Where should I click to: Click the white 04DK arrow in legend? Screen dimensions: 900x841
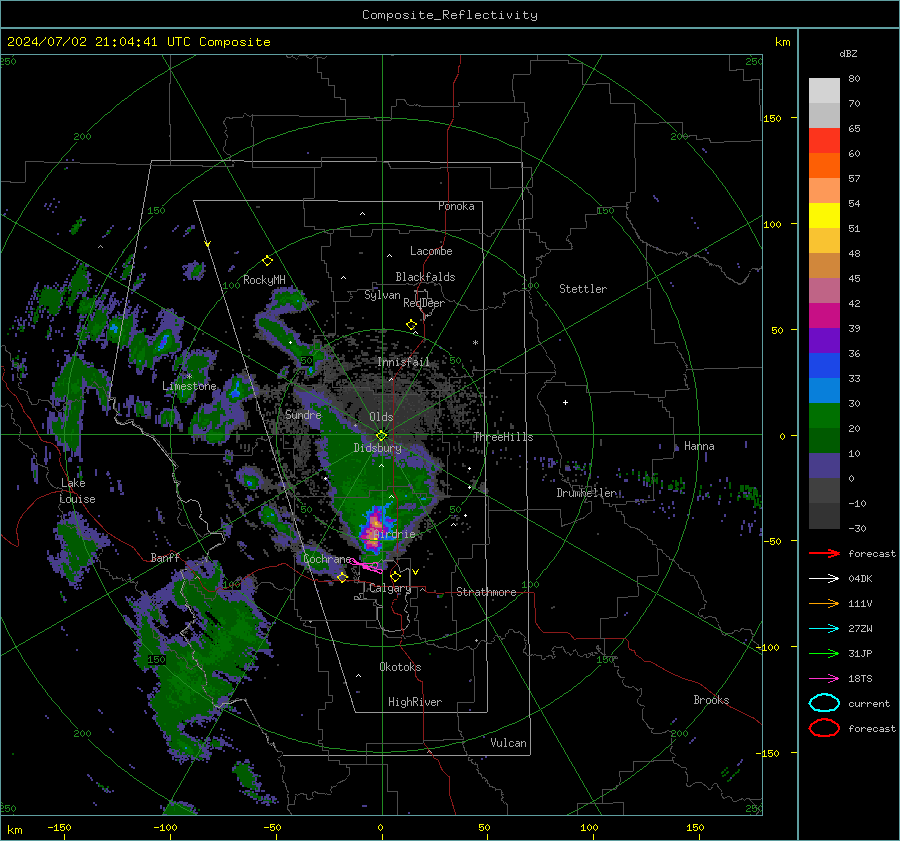pos(824,579)
